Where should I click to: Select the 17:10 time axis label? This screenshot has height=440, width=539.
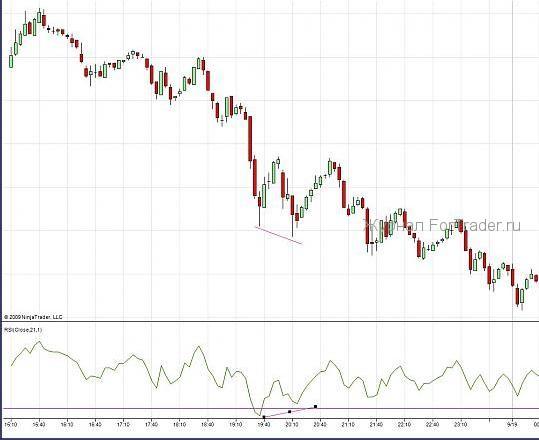click(123, 425)
